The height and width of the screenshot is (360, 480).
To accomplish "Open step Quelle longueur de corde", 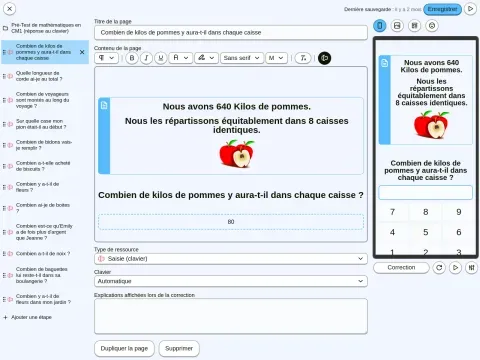I will coord(45,76).
